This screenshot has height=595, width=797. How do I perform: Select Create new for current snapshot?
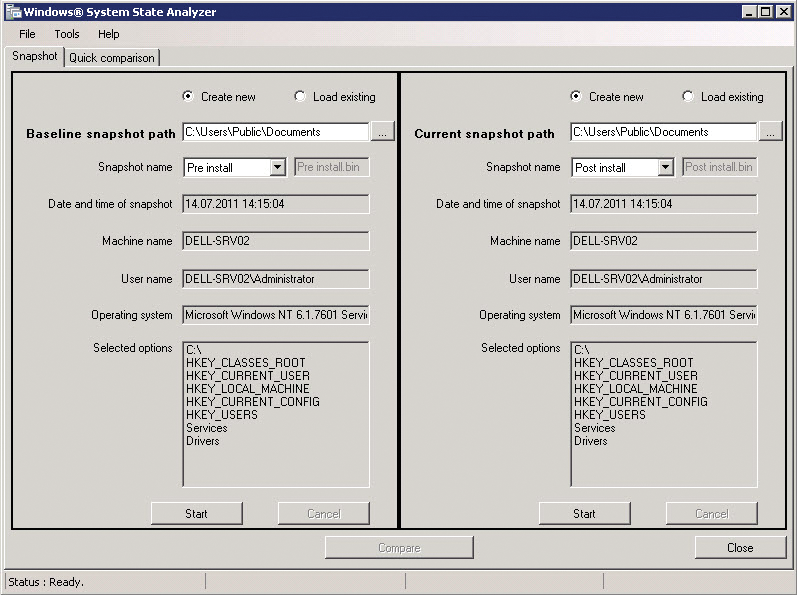[x=576, y=97]
